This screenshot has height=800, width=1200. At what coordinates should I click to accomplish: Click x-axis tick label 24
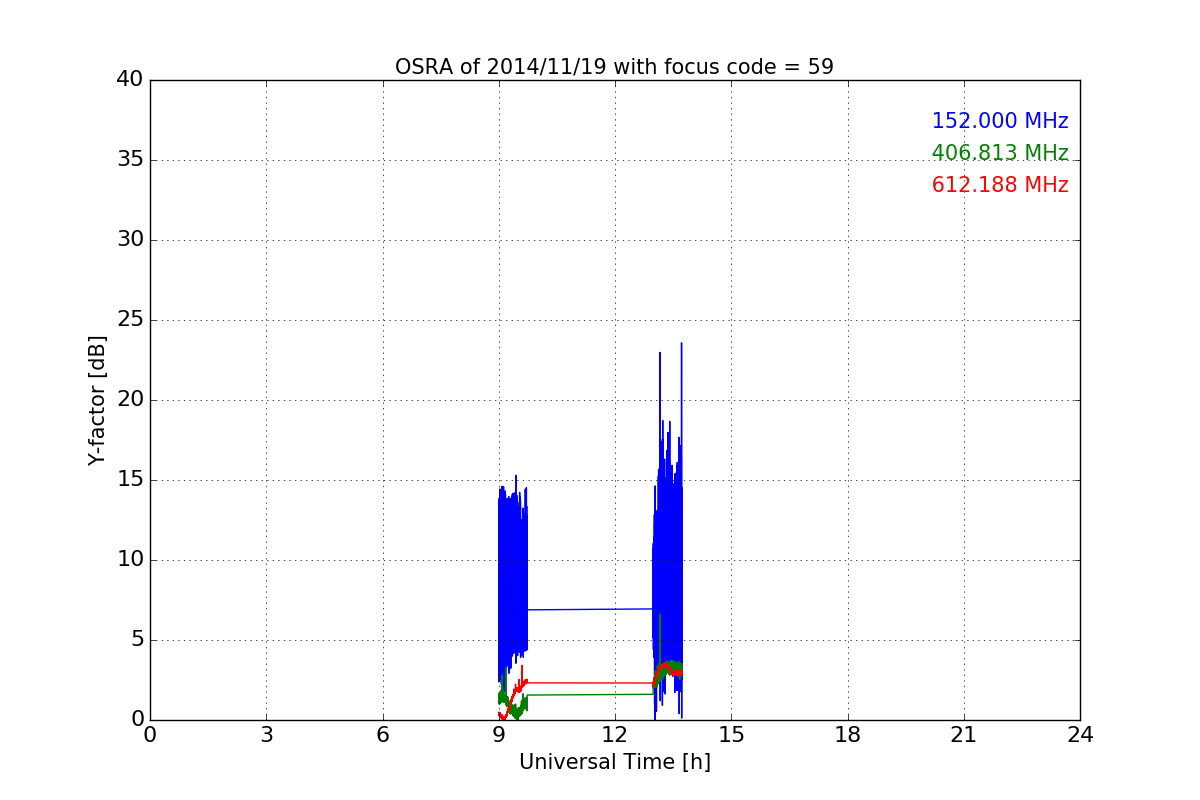click(1080, 735)
